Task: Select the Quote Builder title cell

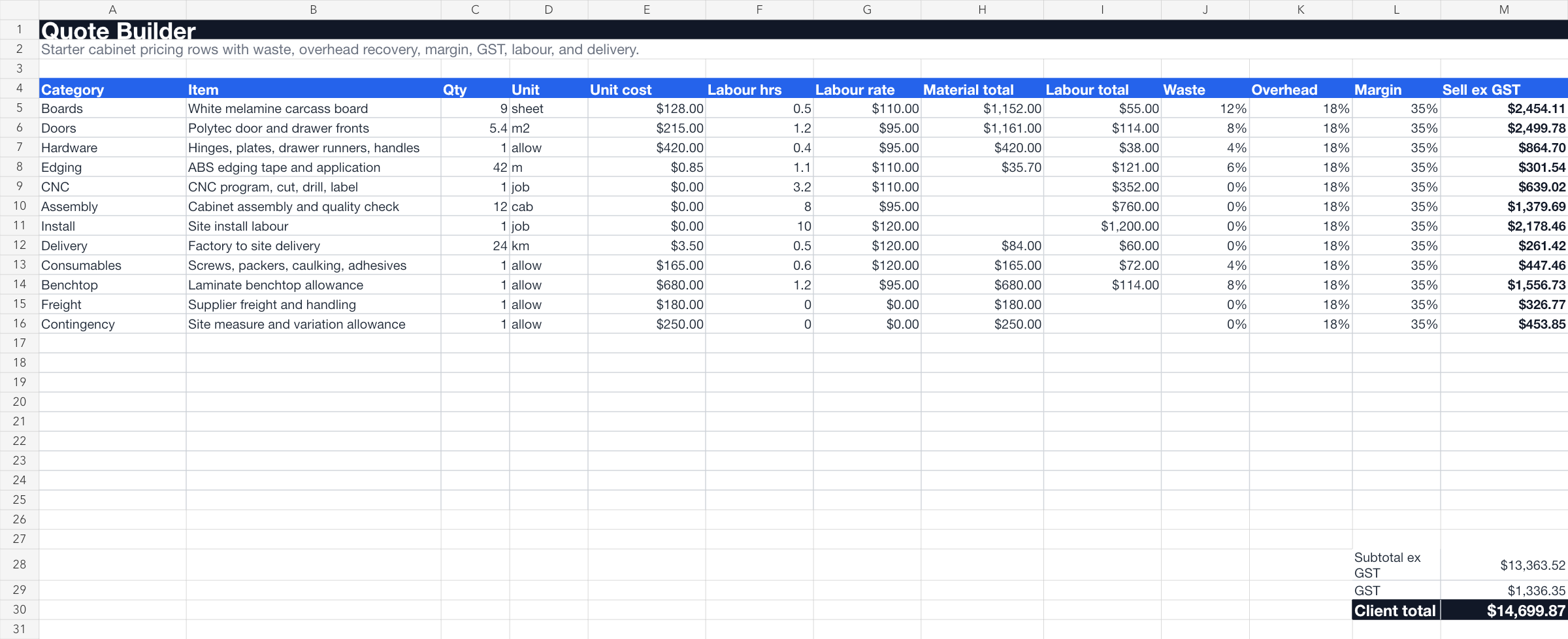Action: tap(804, 29)
